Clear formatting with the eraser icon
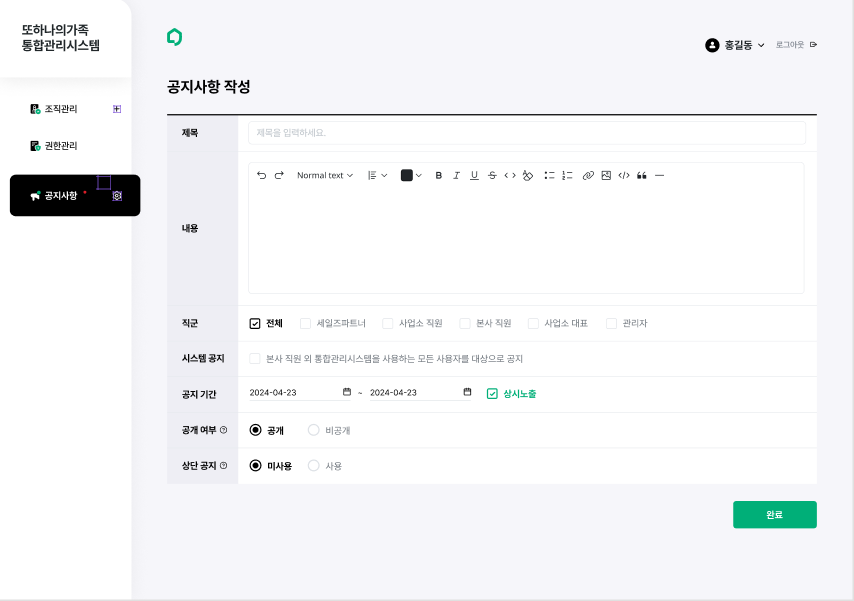 coord(528,175)
